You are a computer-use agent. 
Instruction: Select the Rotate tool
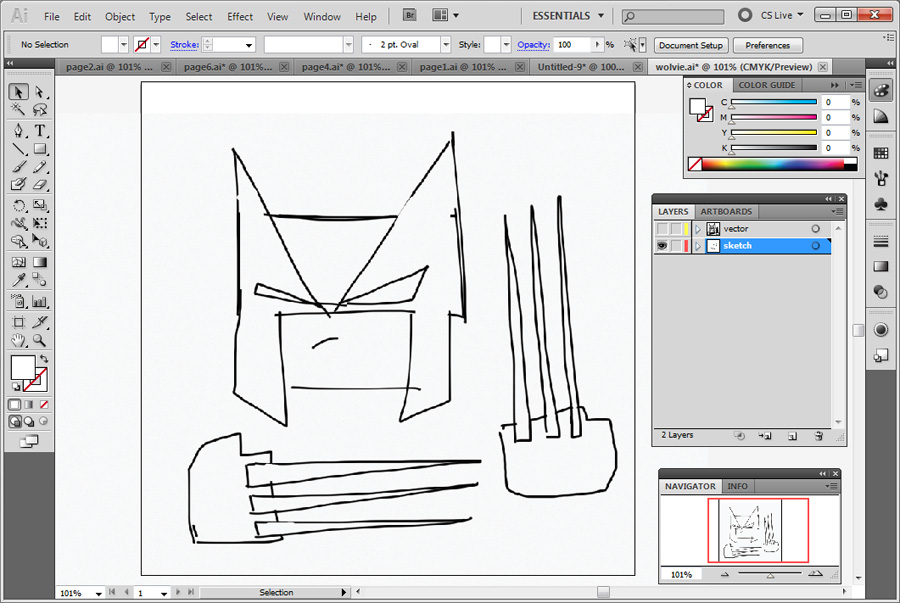(x=18, y=205)
